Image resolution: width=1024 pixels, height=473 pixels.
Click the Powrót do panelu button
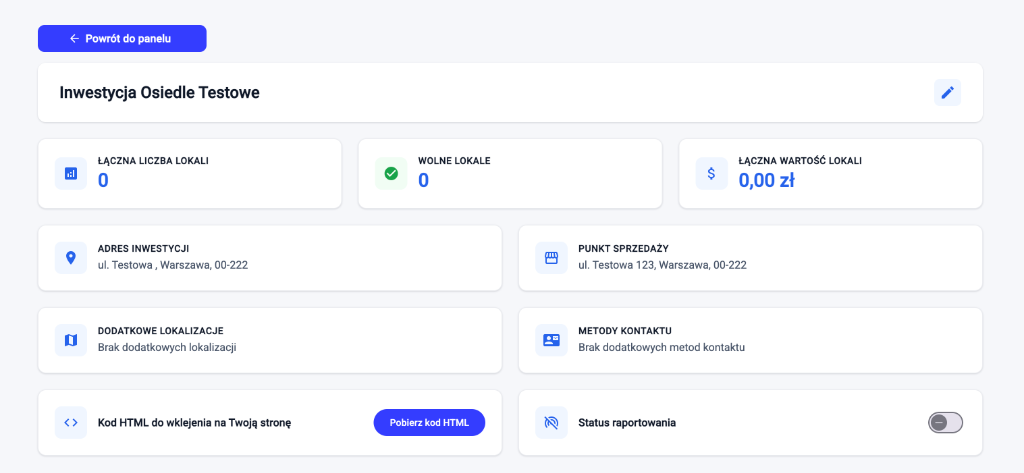(122, 38)
